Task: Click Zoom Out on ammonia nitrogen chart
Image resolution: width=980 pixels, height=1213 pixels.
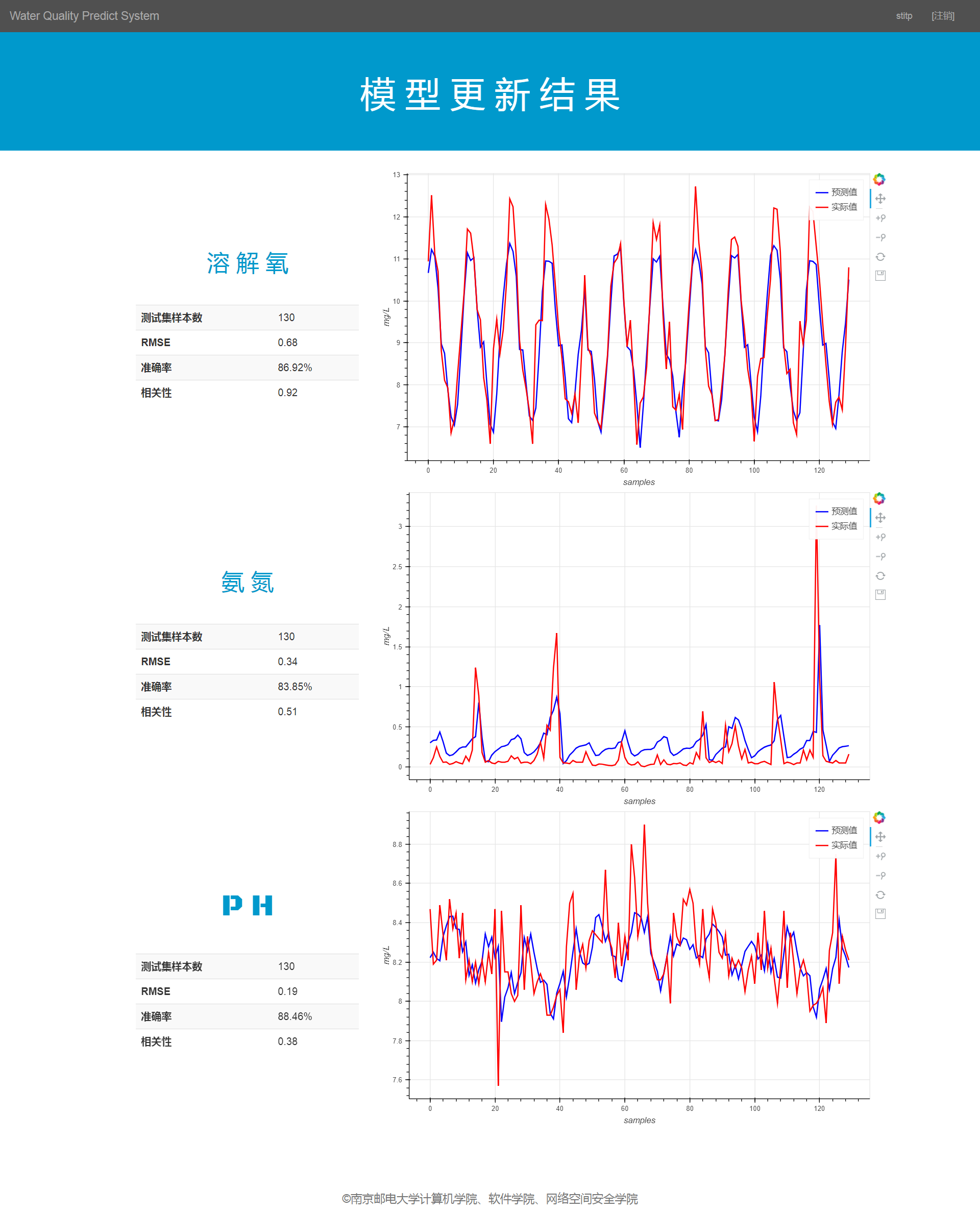Action: coord(880,556)
